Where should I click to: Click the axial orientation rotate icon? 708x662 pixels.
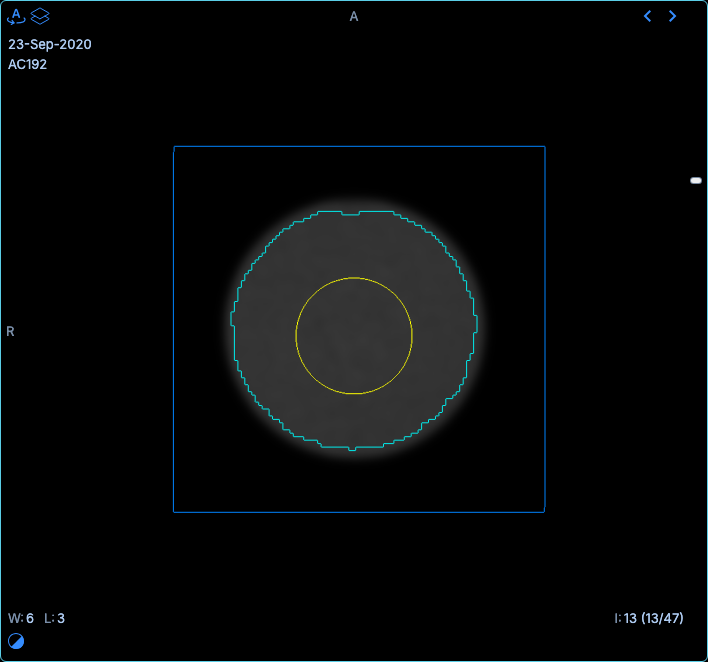16,16
